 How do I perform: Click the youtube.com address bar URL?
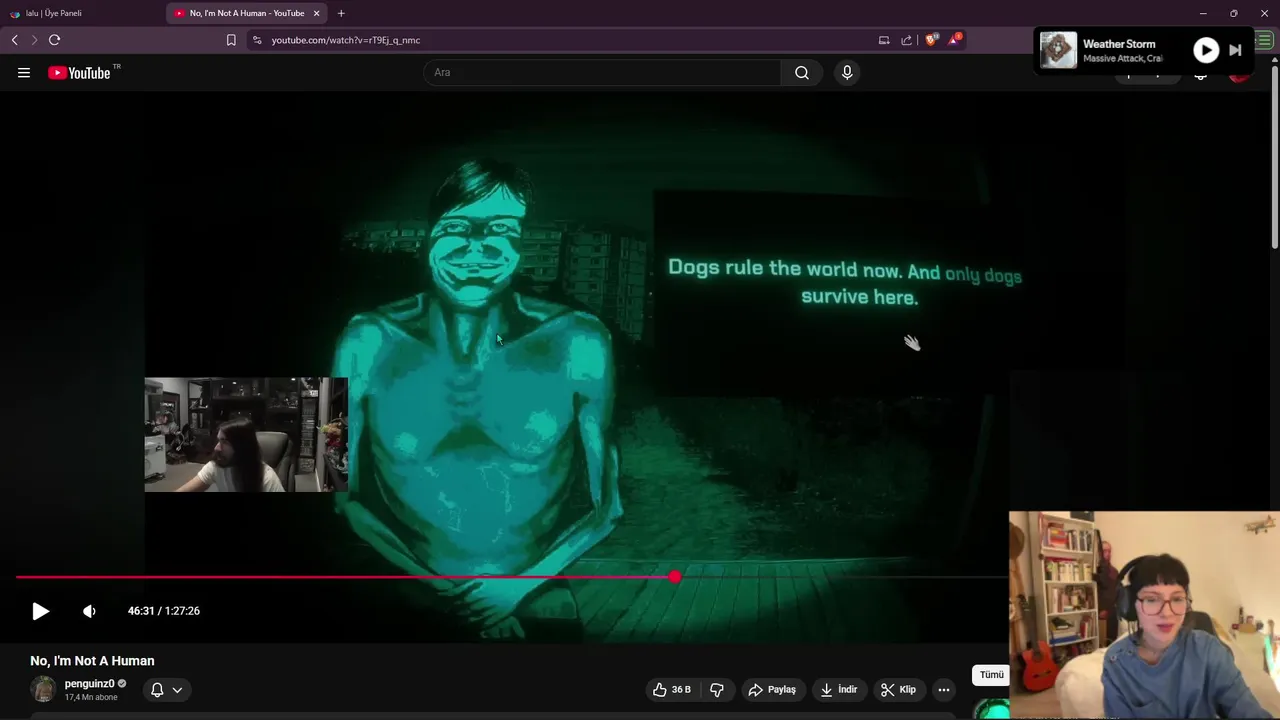point(345,40)
